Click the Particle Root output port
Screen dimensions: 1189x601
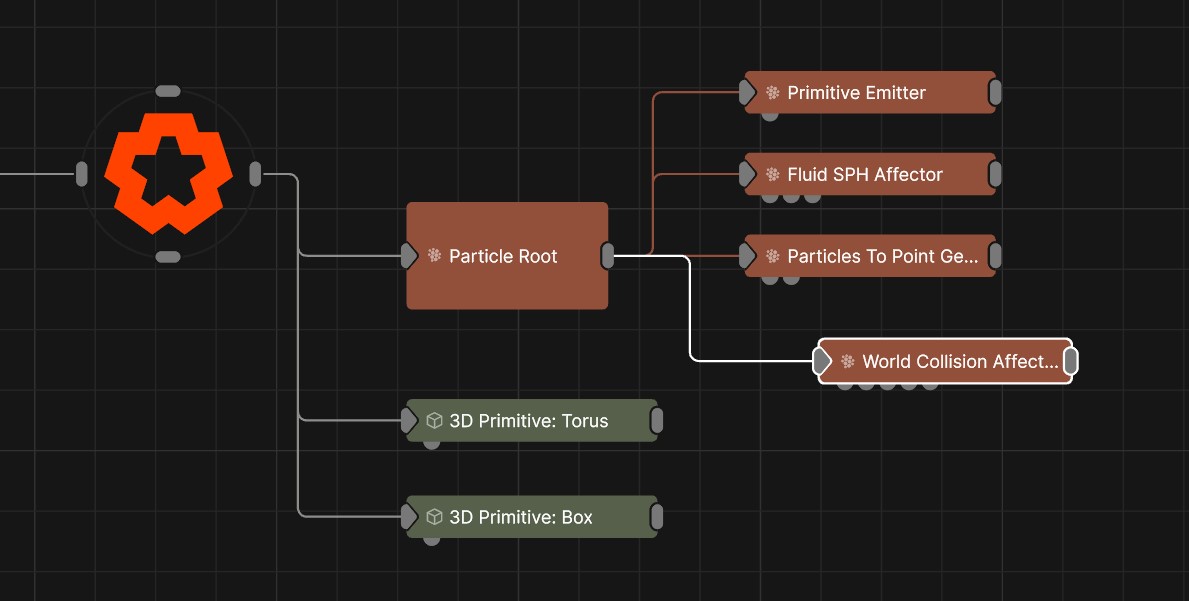pyautogui.click(x=607, y=256)
